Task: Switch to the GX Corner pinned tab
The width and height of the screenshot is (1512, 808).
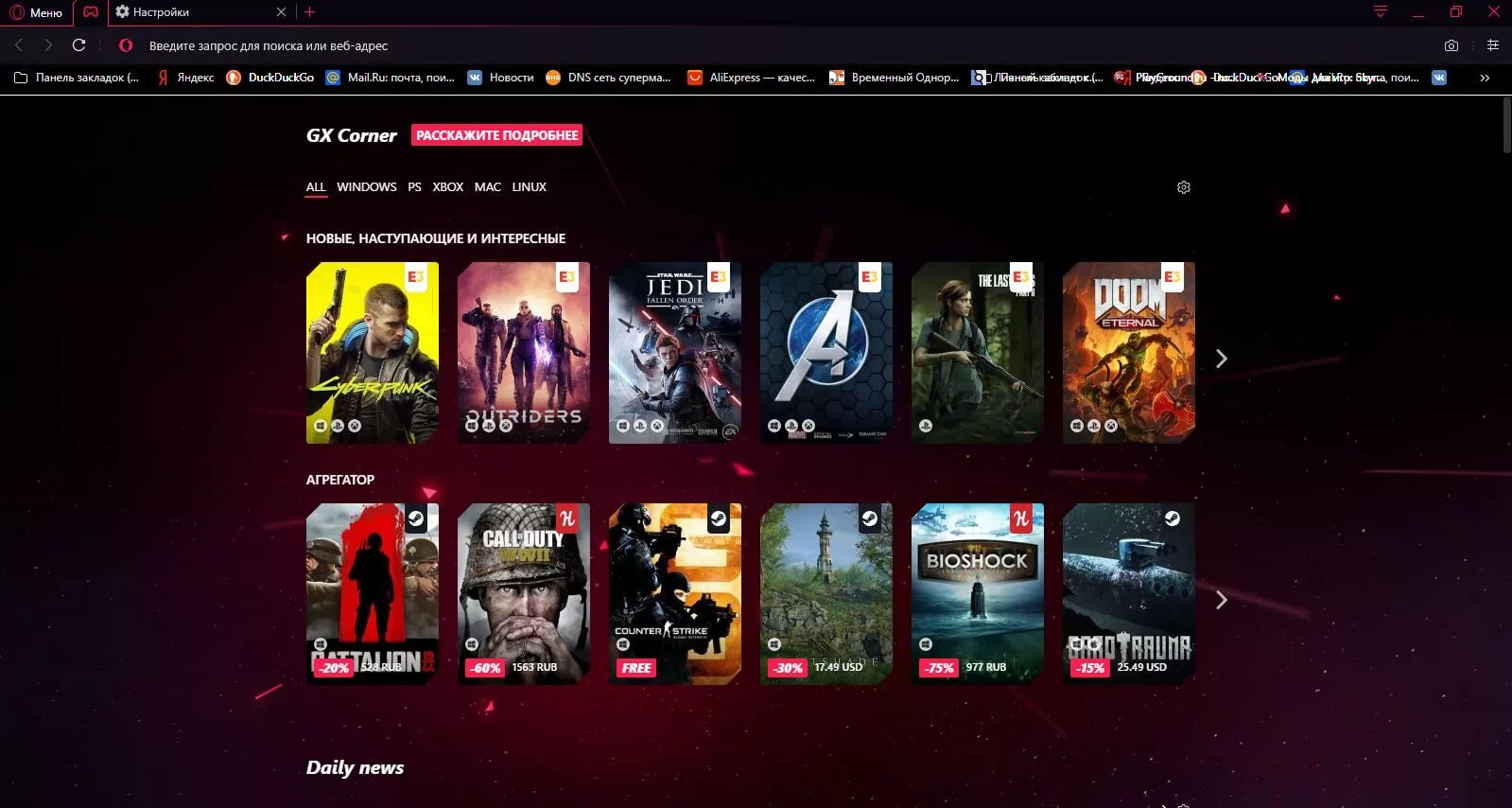Action: 91,12
